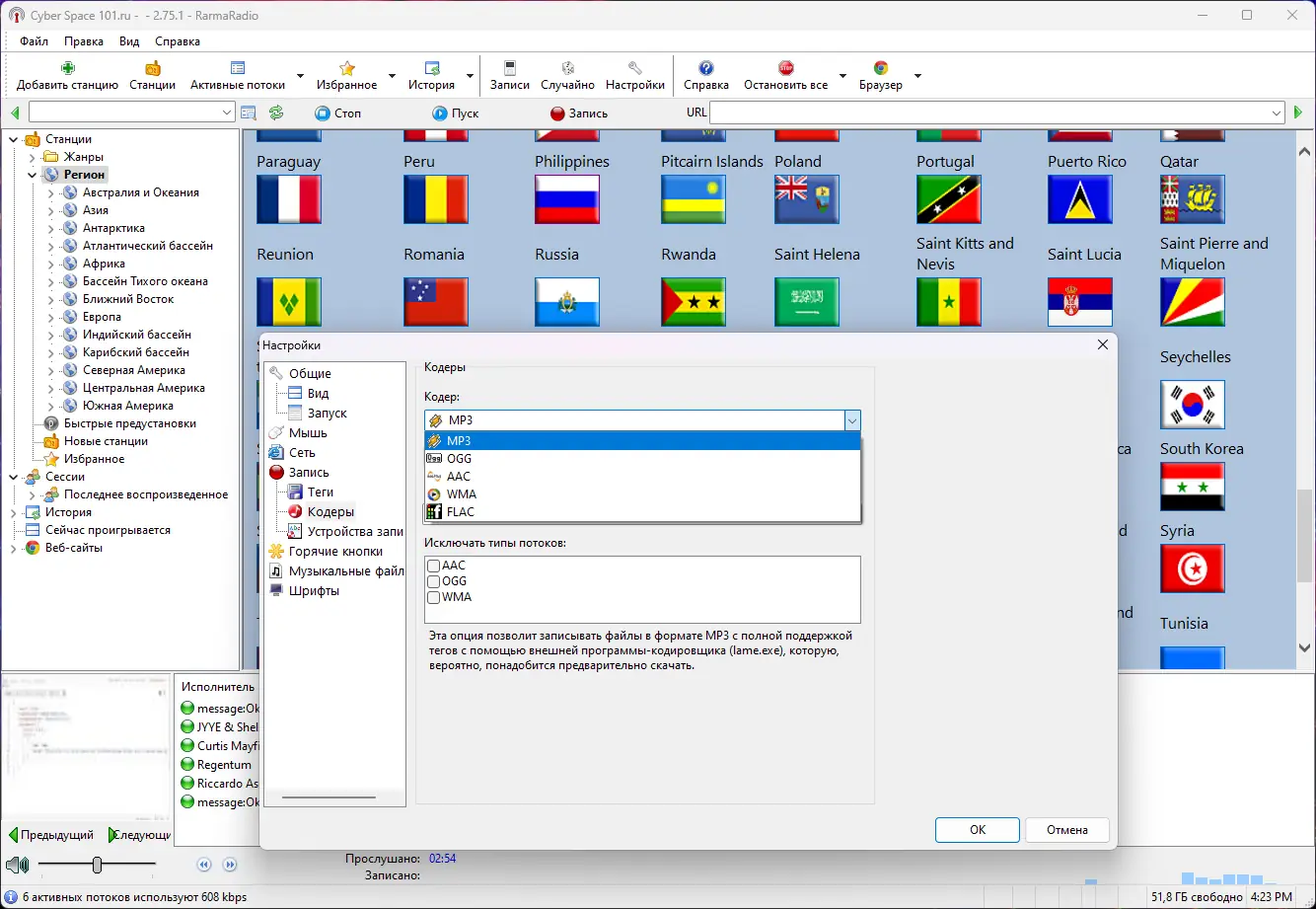Hit the Остановить все stop-sign icon

(786, 68)
